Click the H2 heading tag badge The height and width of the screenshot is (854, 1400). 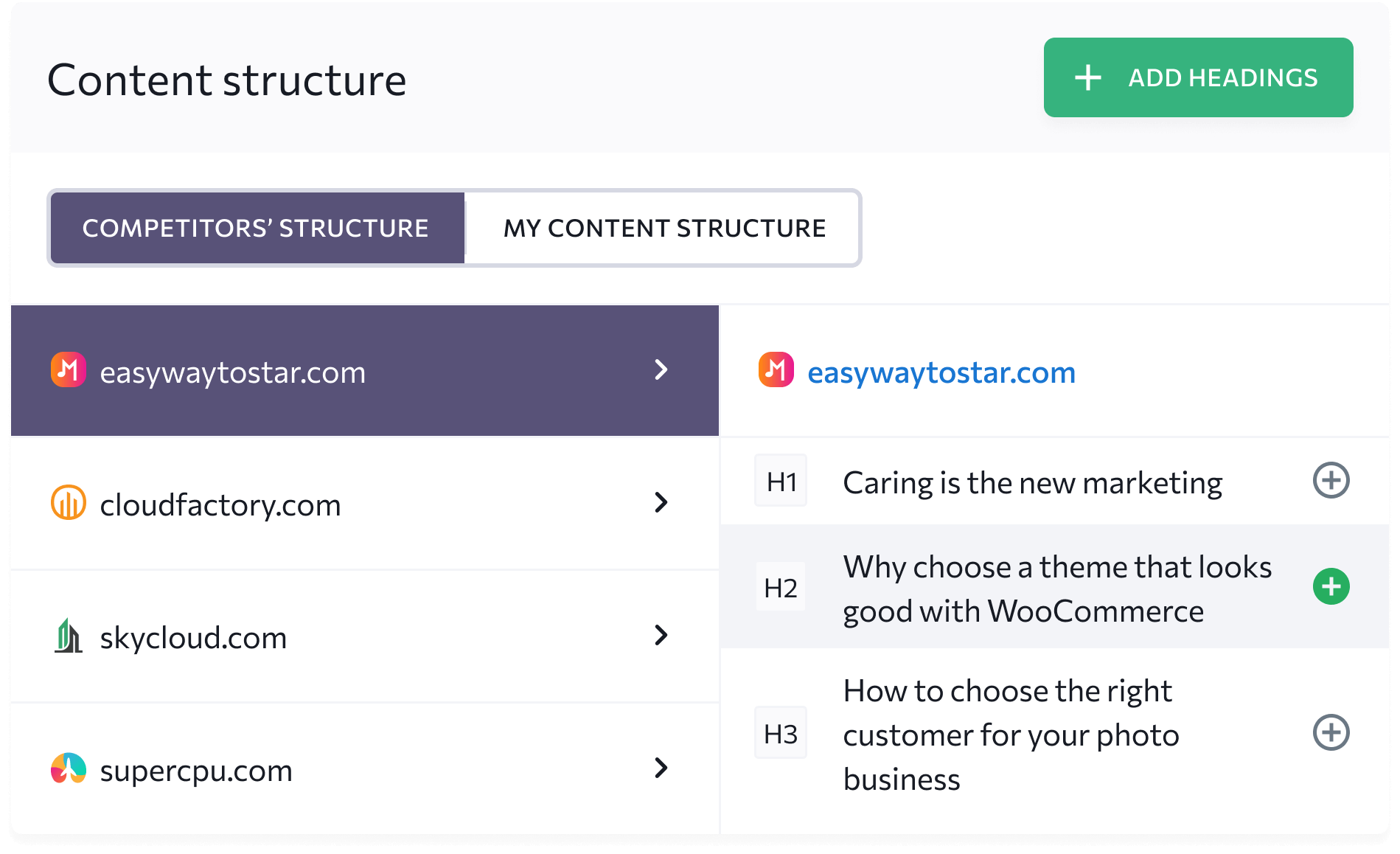781,587
